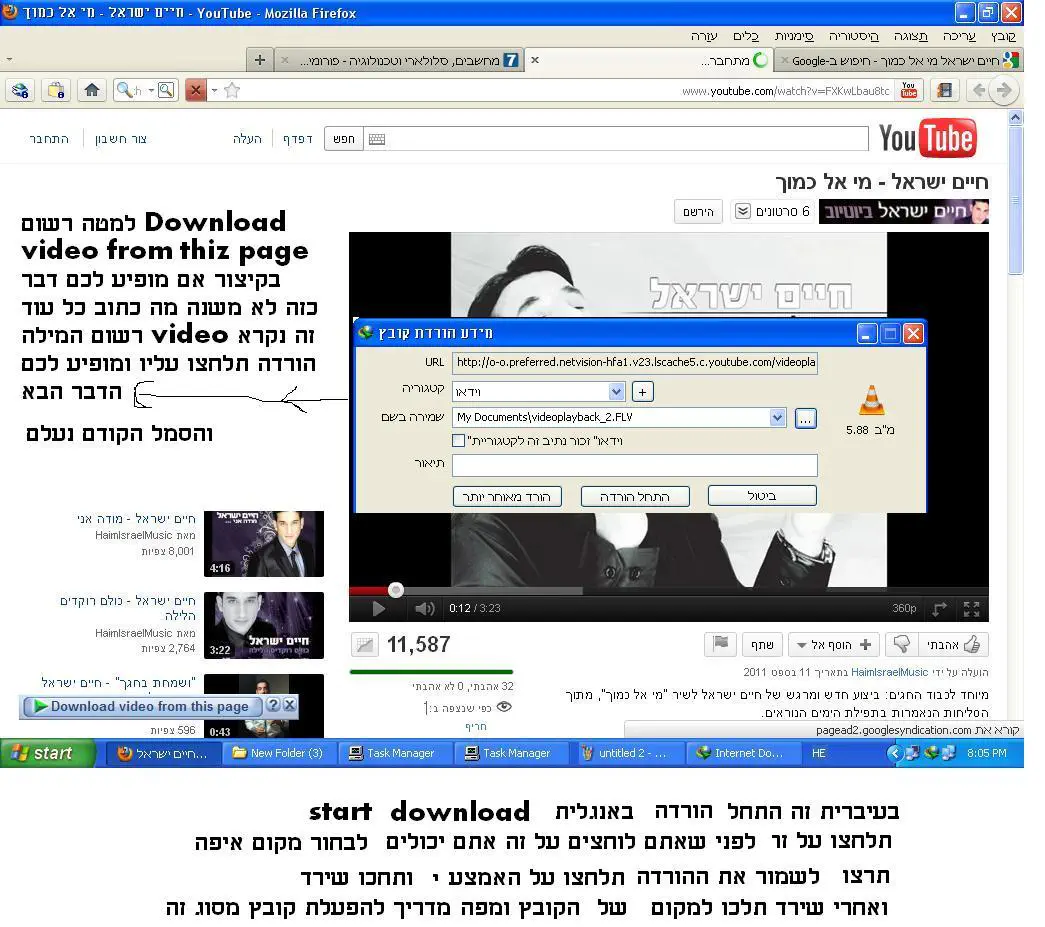Screen dimensions: 1045x927
Task: Click Download video from this page bar
Action: pos(148,706)
